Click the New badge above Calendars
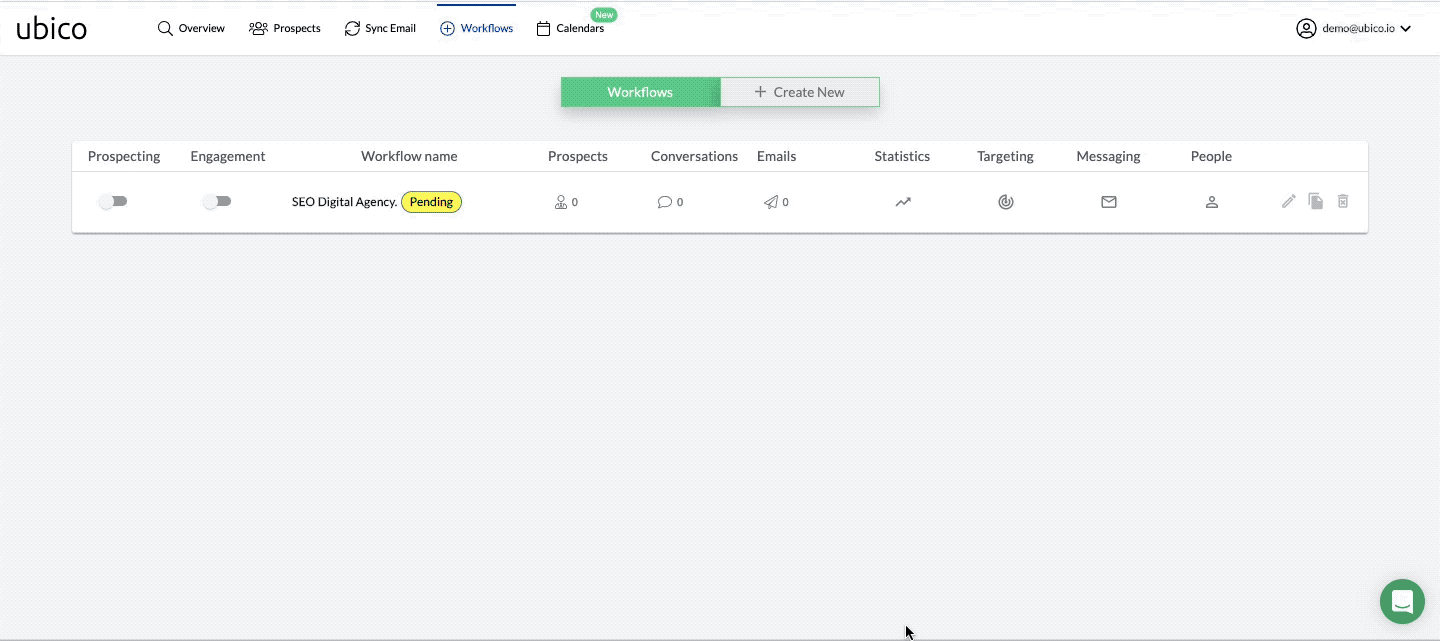 pyautogui.click(x=604, y=15)
